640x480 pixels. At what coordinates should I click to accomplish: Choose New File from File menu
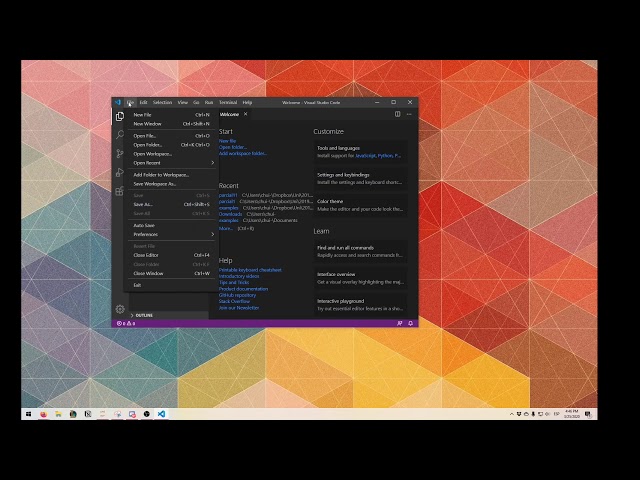(171, 115)
